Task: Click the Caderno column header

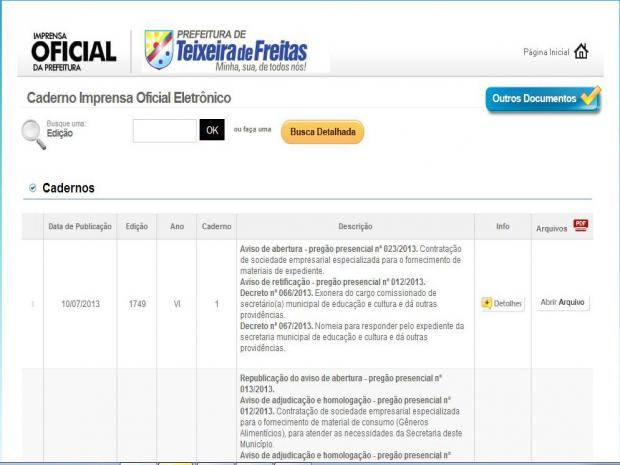Action: (x=216, y=226)
